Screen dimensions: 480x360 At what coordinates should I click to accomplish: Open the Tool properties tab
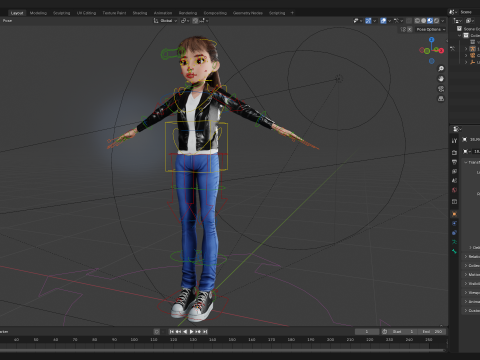[x=454, y=141]
